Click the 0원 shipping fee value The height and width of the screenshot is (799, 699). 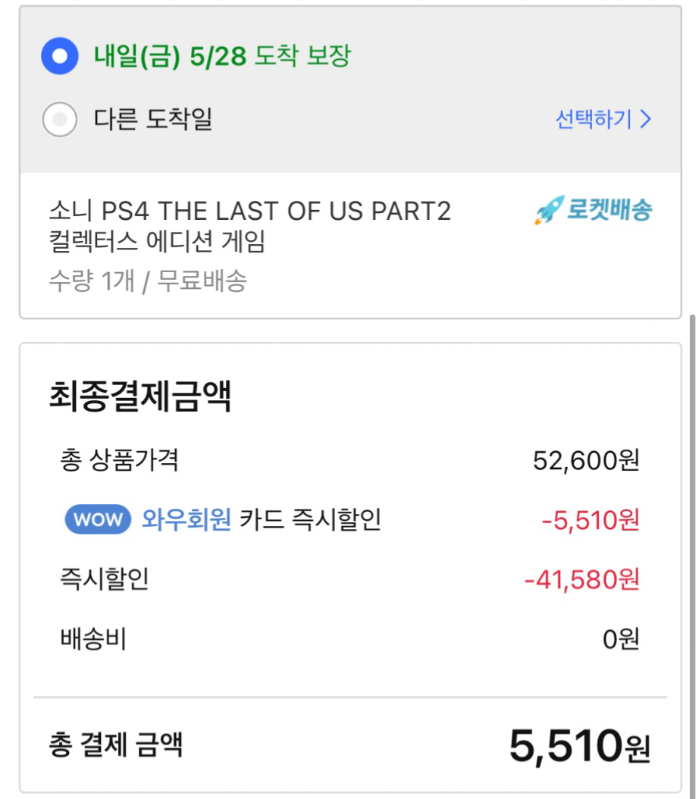pos(620,638)
